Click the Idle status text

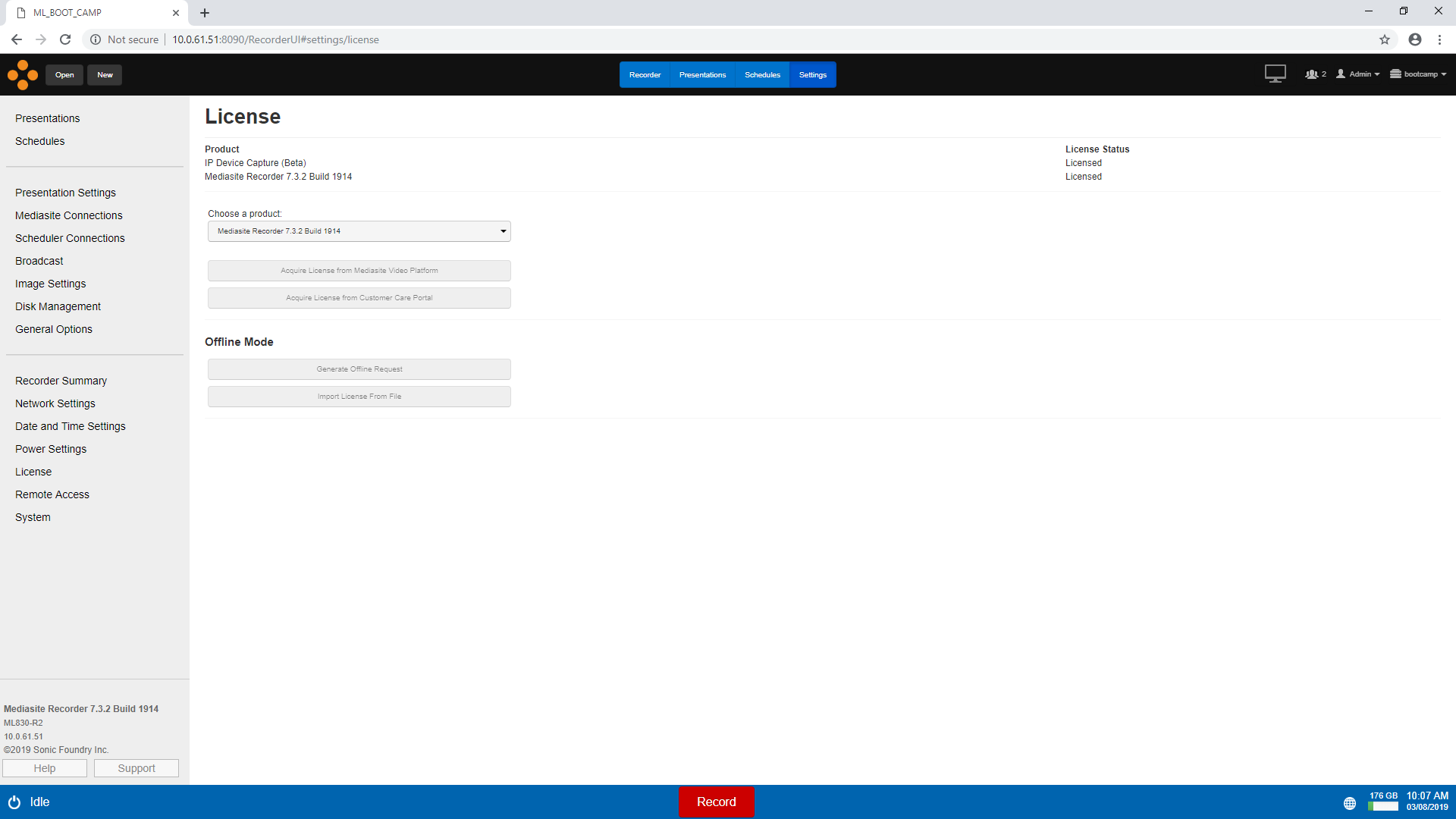(x=39, y=802)
